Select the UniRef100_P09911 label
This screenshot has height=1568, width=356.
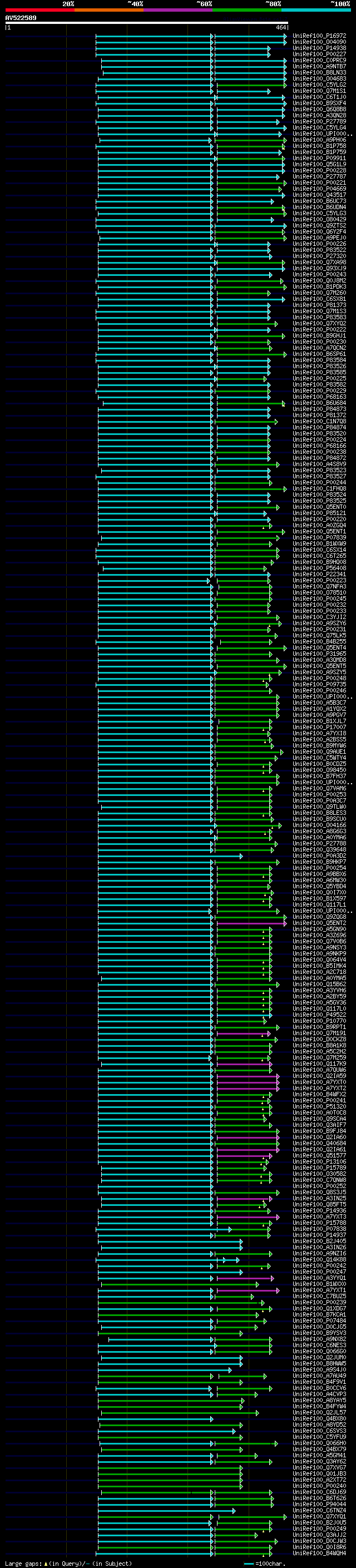(319, 159)
